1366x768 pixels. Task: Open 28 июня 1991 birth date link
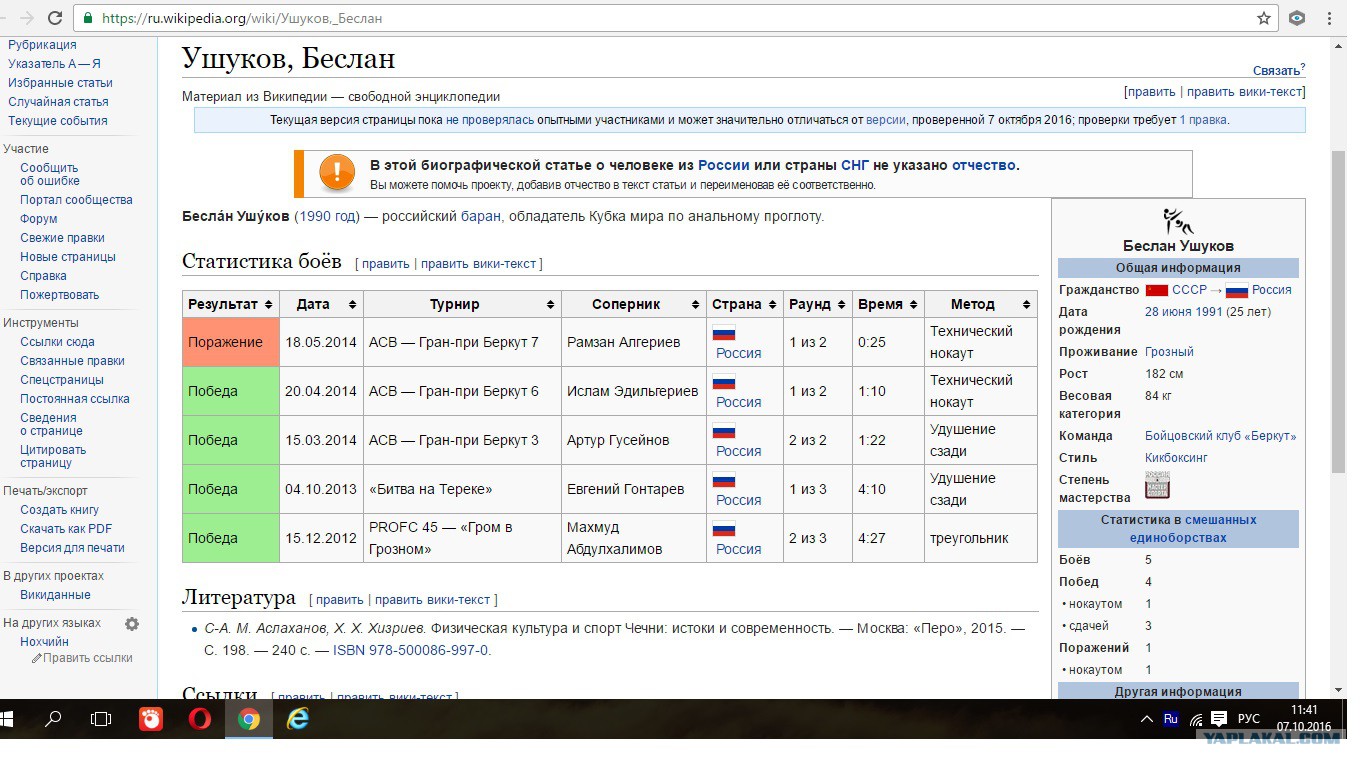[x=1183, y=312]
